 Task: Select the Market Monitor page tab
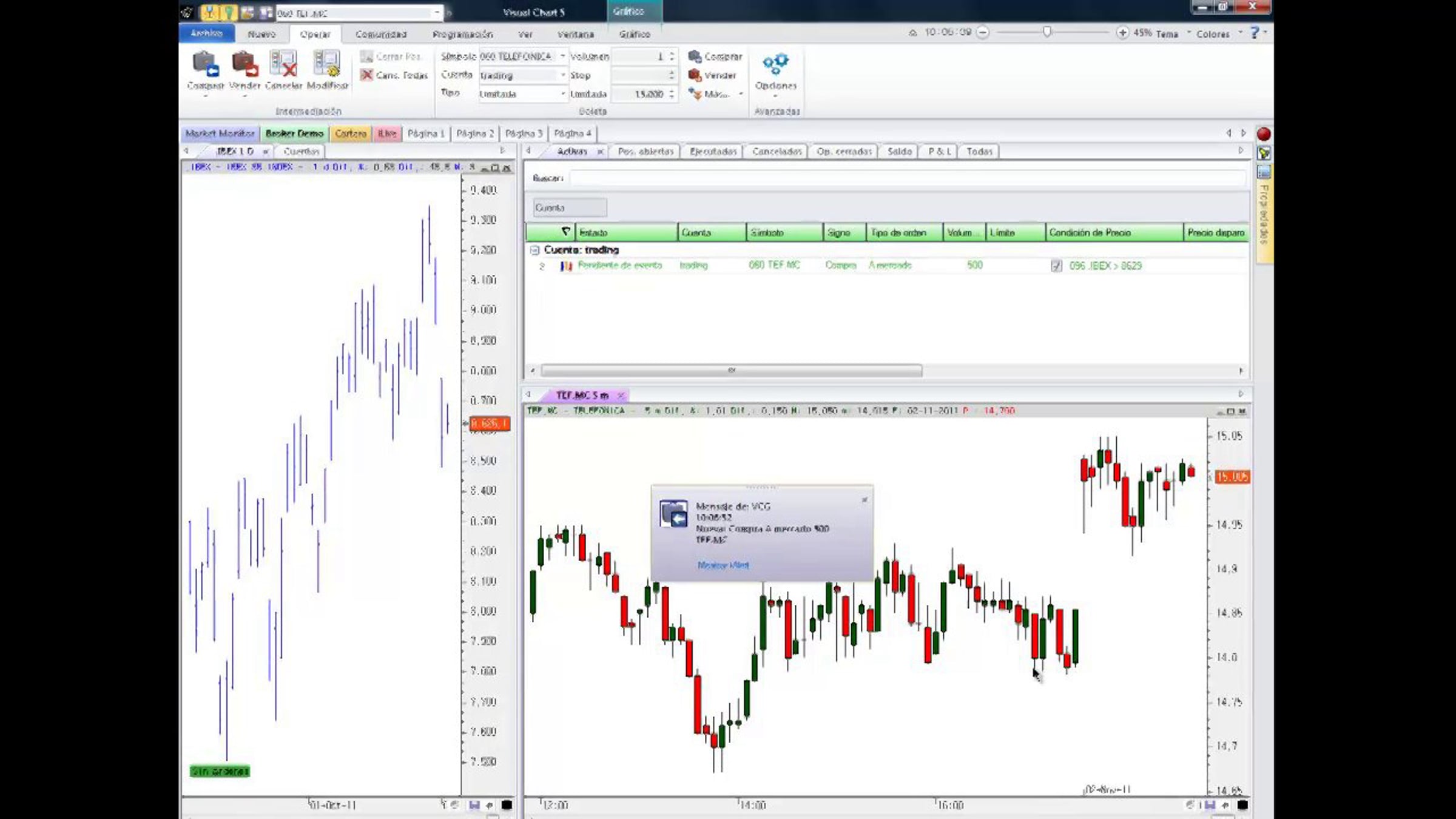click(220, 133)
